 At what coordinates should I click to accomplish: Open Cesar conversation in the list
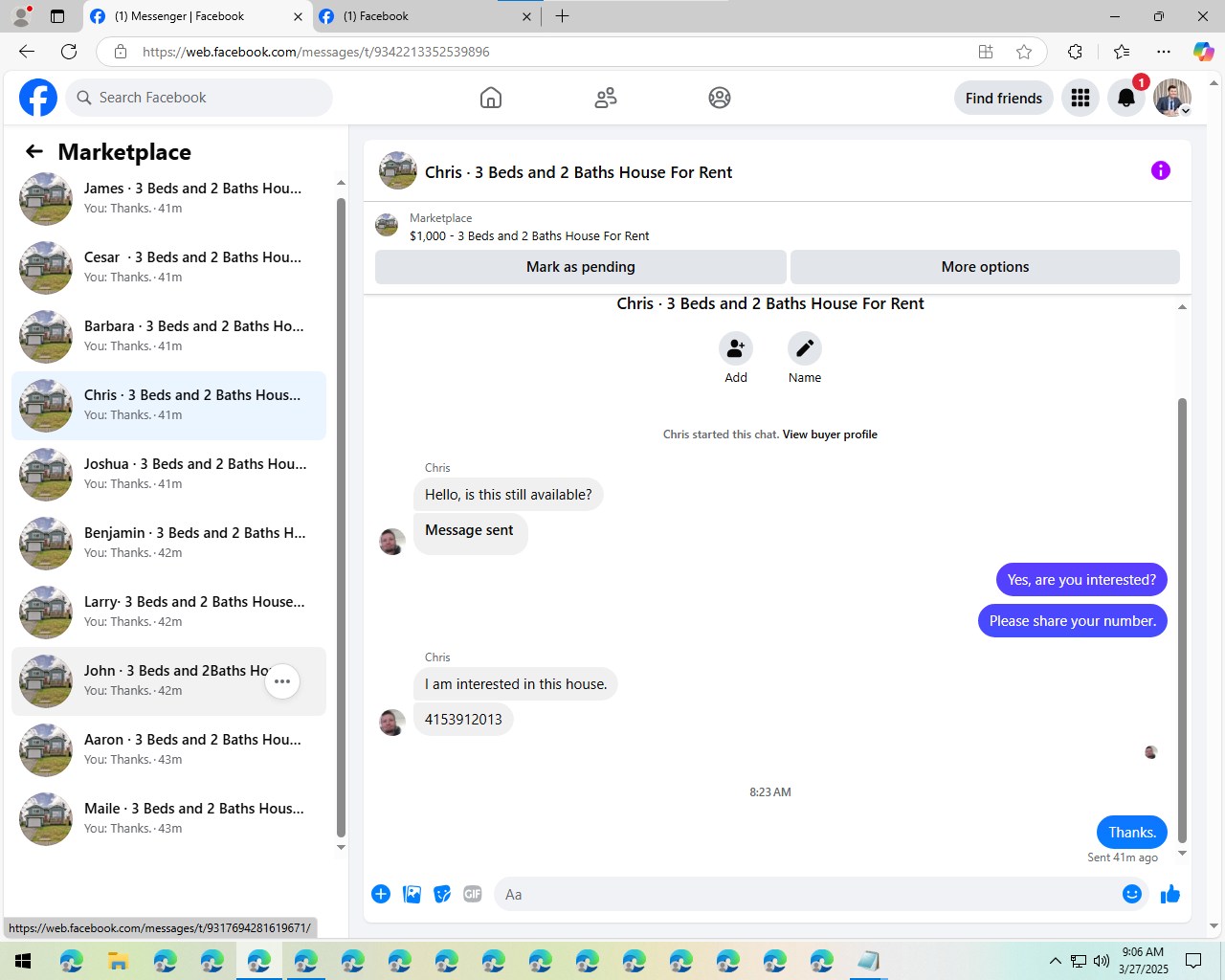click(168, 268)
